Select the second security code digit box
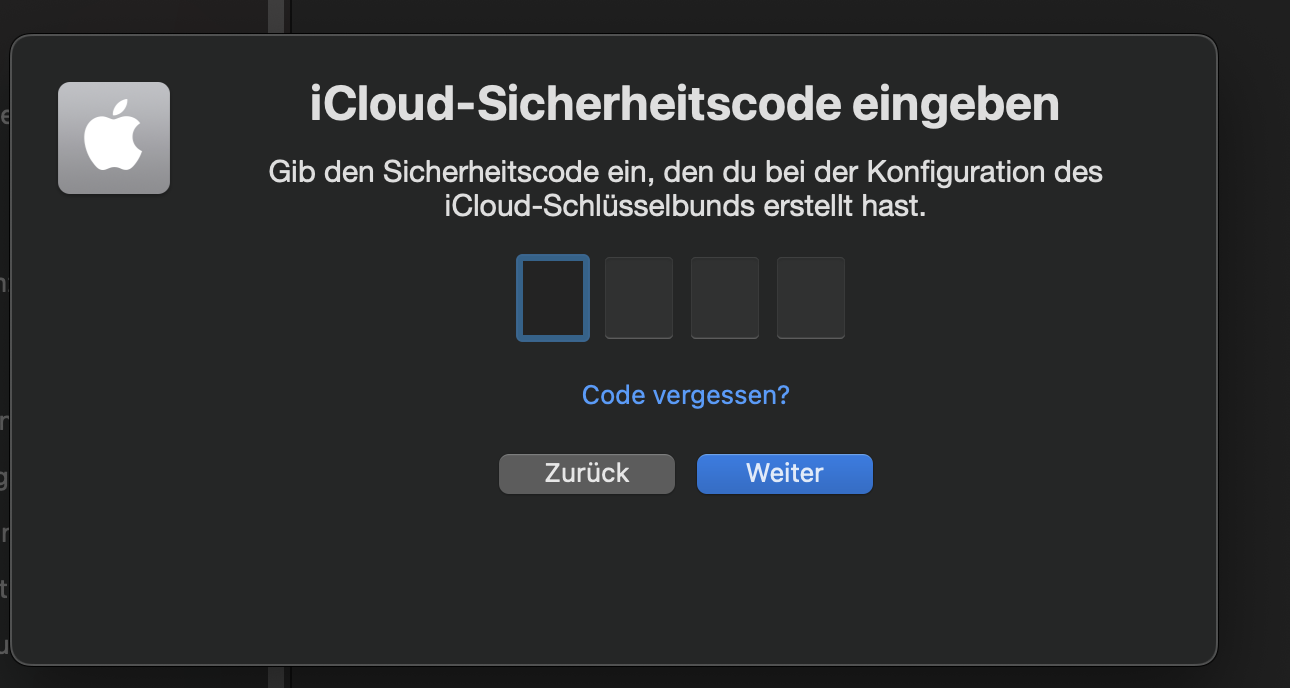Viewport: 1290px width, 688px height. click(638, 298)
